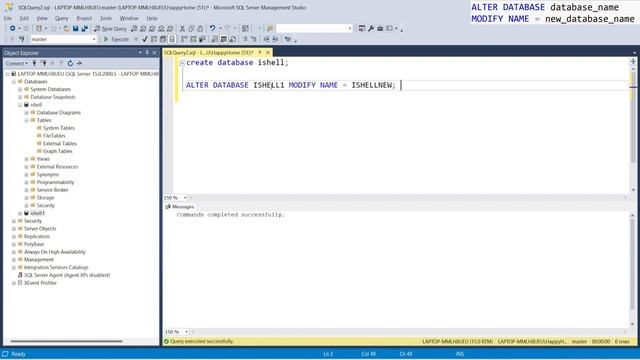Click the Paste clipboard icon
This screenshot has width=640, height=360.
click(x=200, y=29)
